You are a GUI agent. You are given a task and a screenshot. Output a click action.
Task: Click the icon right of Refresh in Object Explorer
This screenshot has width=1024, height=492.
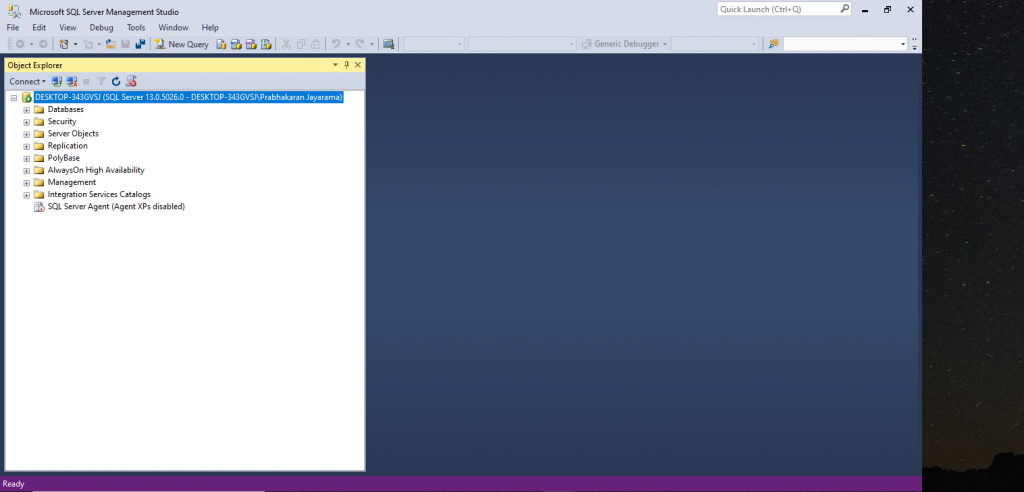point(131,81)
